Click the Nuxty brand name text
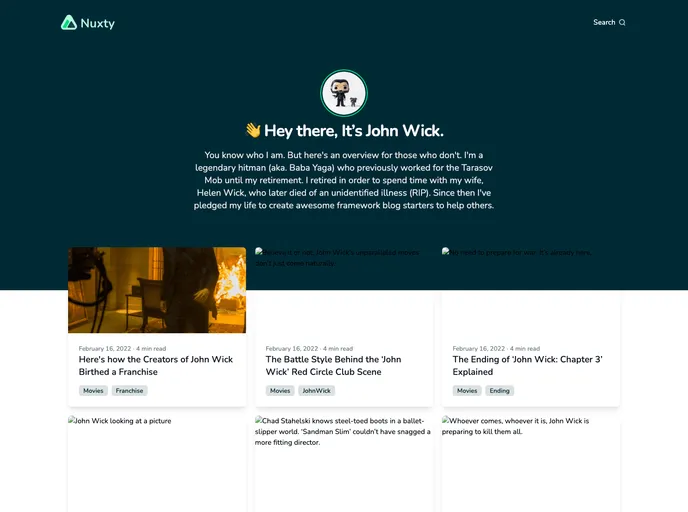 [98, 23]
